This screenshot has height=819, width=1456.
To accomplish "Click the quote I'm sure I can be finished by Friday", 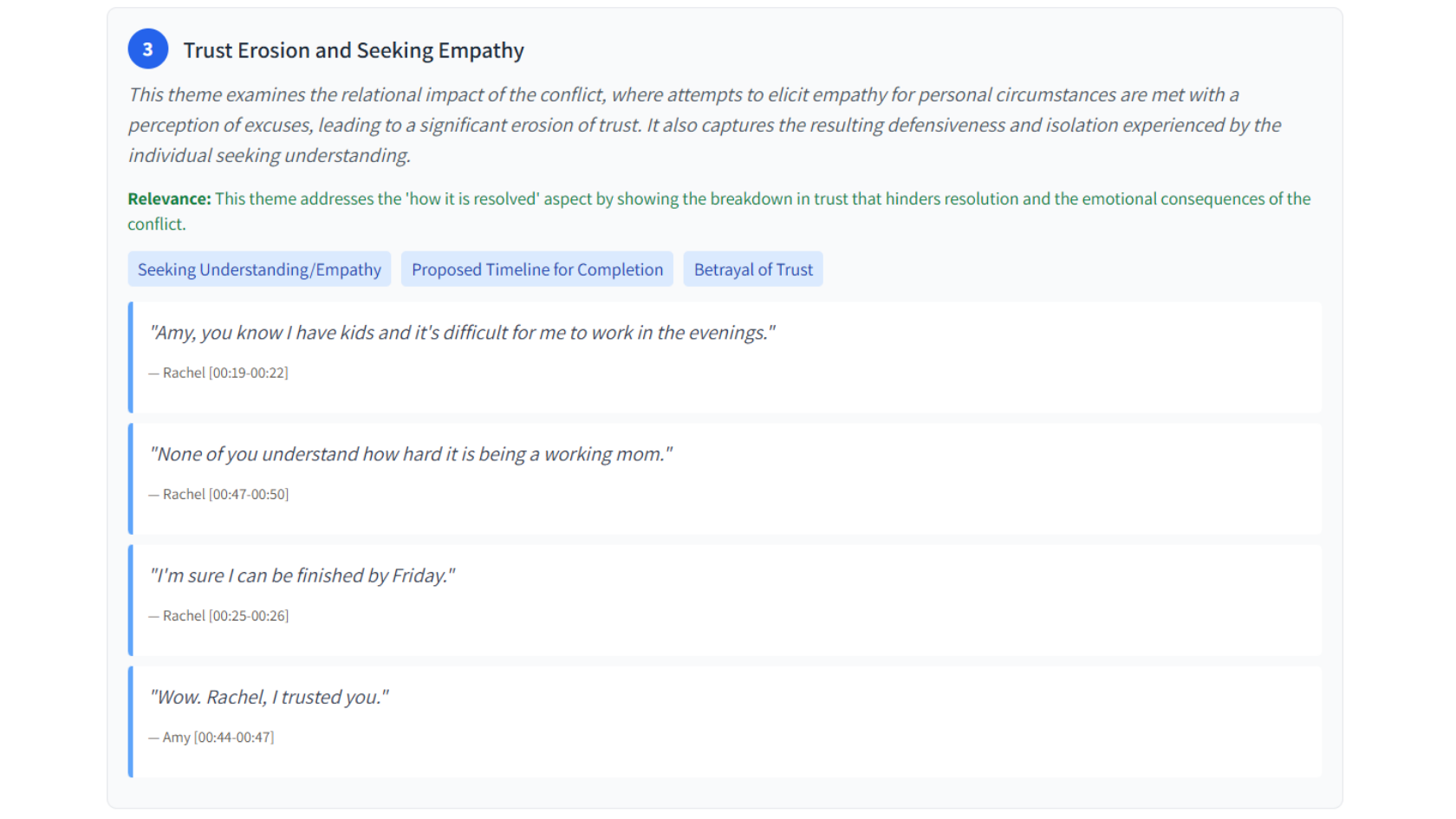I will [302, 575].
